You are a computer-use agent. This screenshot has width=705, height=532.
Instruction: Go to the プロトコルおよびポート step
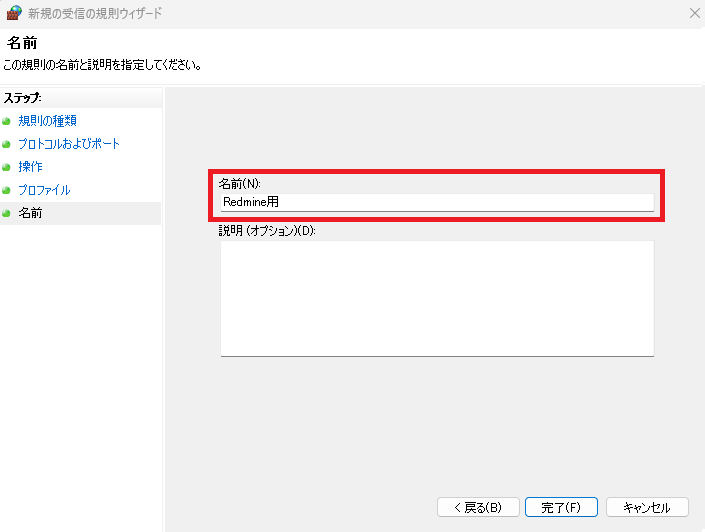coord(69,144)
